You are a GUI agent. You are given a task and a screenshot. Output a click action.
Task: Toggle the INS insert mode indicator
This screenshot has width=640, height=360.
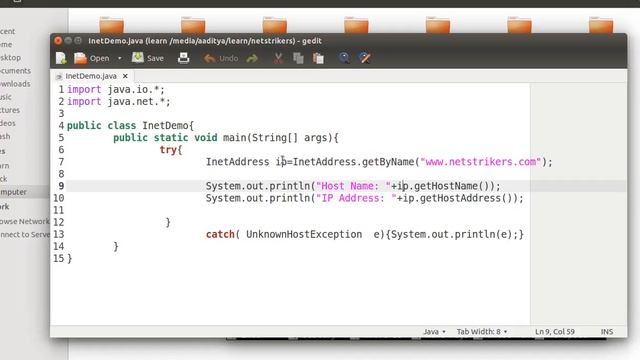click(x=607, y=331)
